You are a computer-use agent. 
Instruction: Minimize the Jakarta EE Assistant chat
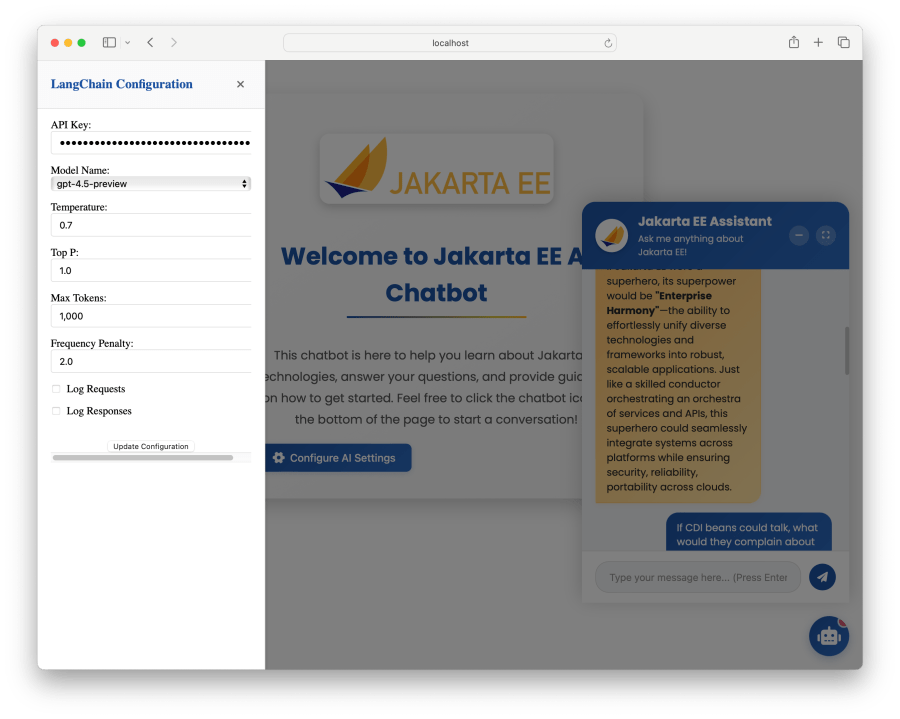click(798, 235)
